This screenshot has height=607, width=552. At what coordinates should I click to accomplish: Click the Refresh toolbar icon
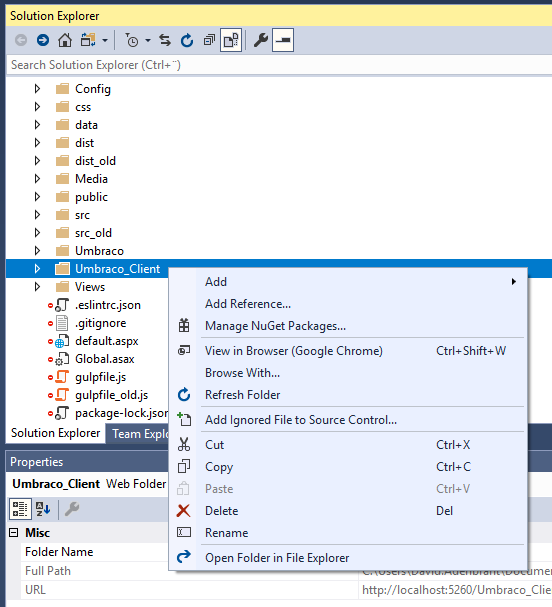[x=187, y=40]
